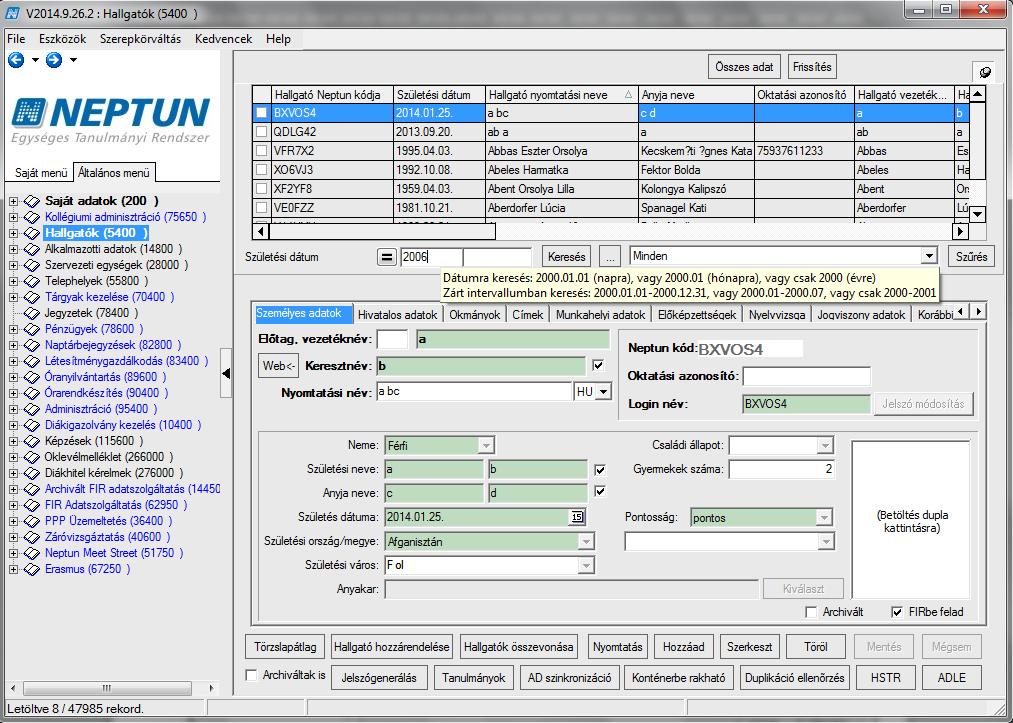Click the Képzések node icon
The image size is (1013, 723).
[x=32, y=441]
